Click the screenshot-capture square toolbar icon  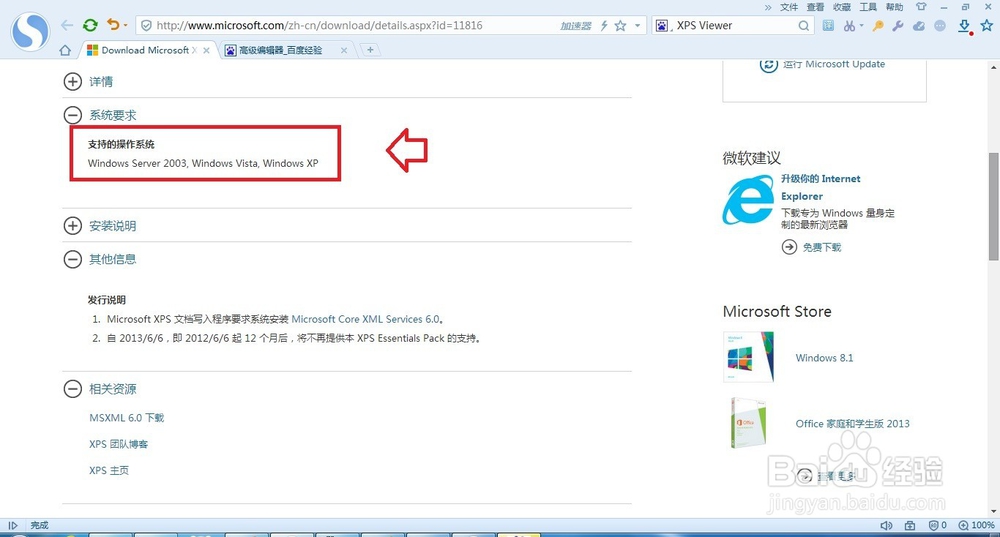[828, 26]
